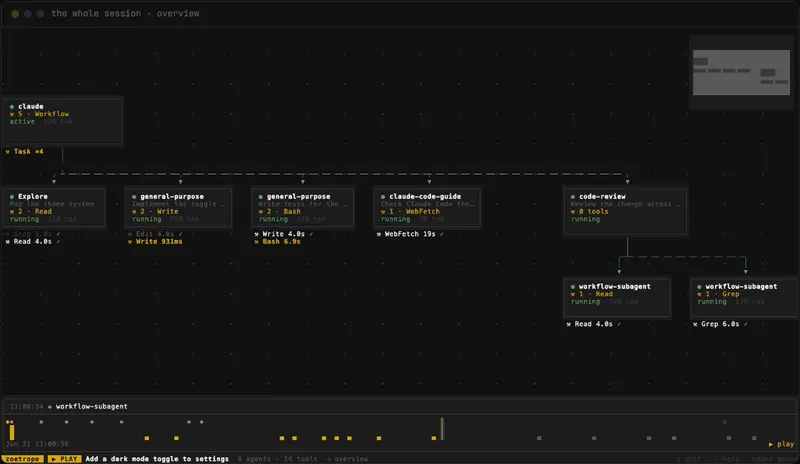Image resolution: width=800 pixels, height=464 pixels.
Task: Select the claude root agent node
Action: [63, 120]
